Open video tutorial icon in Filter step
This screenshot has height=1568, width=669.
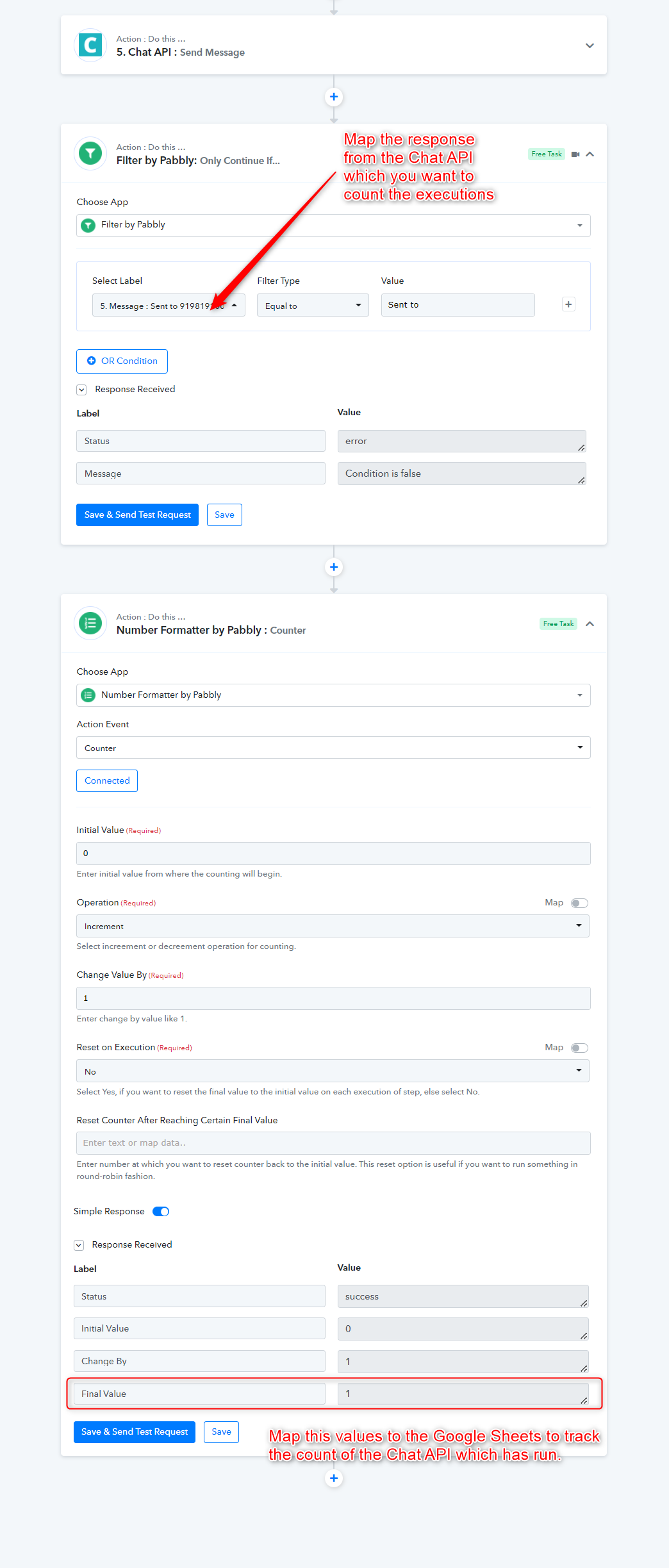point(575,154)
